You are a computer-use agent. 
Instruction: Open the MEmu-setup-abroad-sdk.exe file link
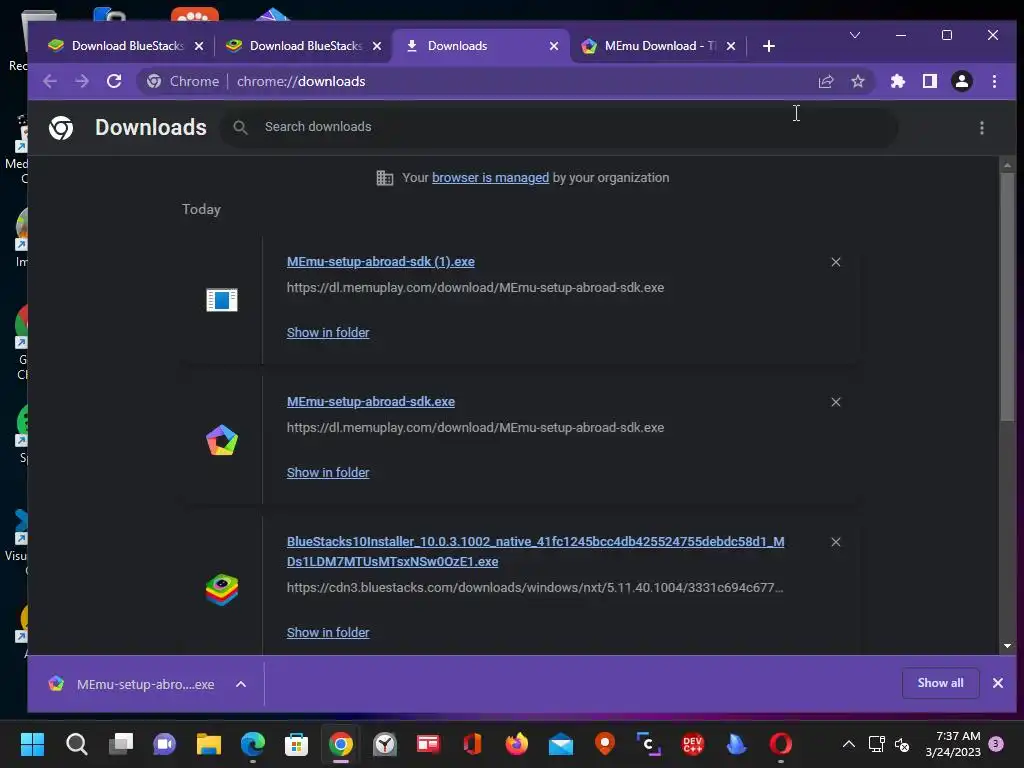[371, 402]
